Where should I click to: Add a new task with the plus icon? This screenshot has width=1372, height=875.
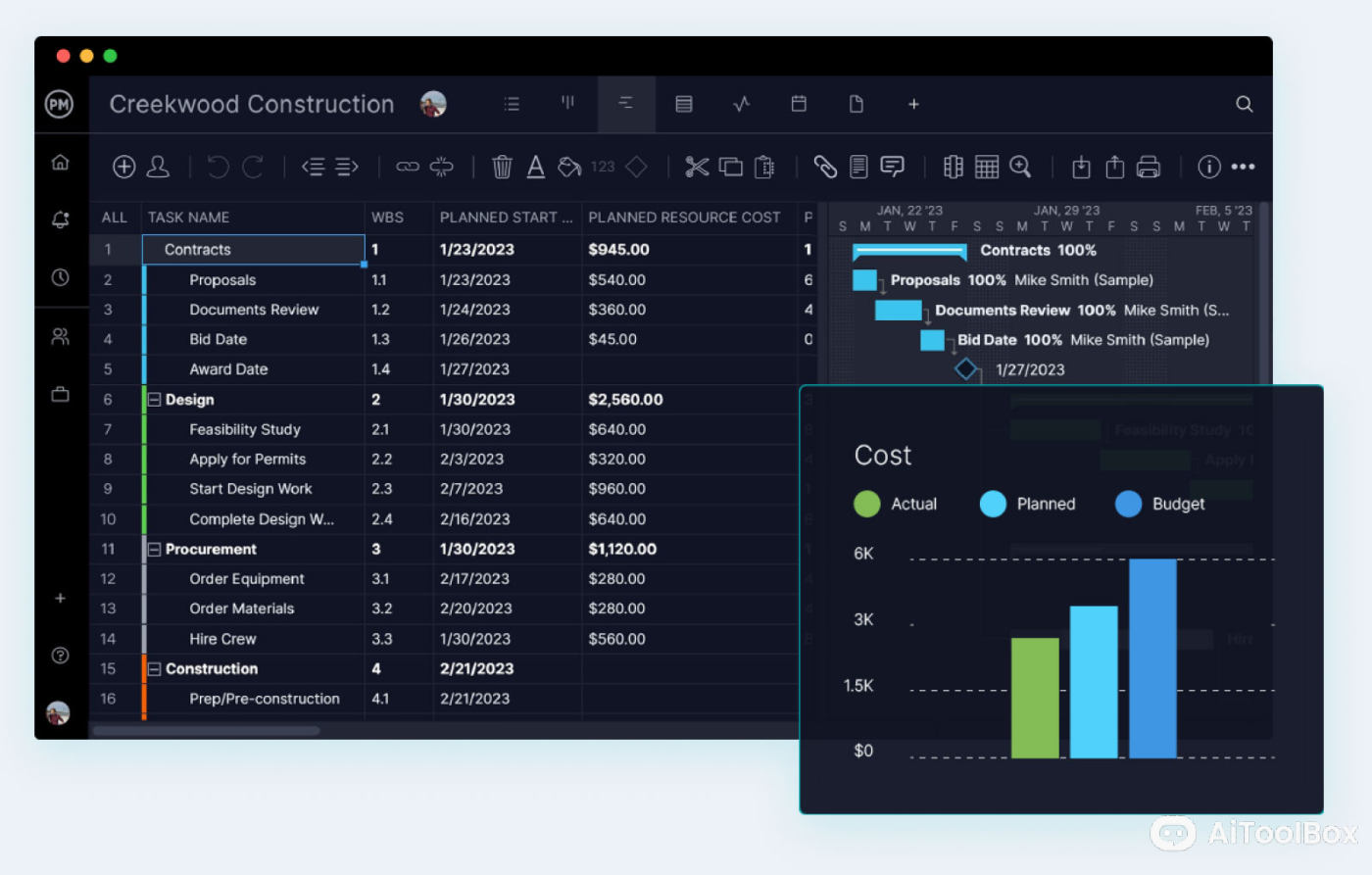[x=124, y=167]
